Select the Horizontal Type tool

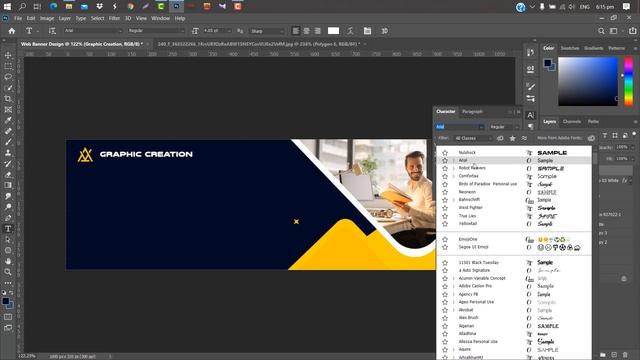click(x=8, y=229)
